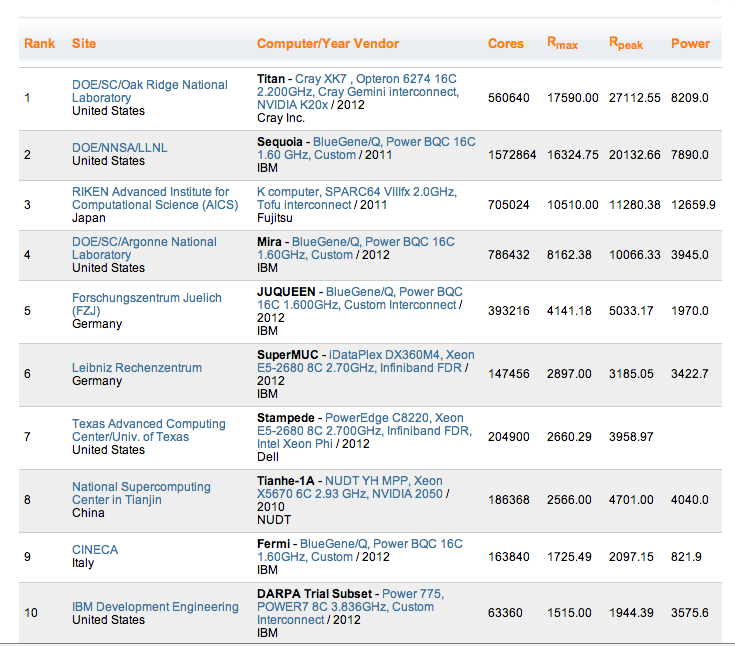Click the Computer/Year Vendor column header
Viewport: 735px width, 646px height.
point(328,44)
